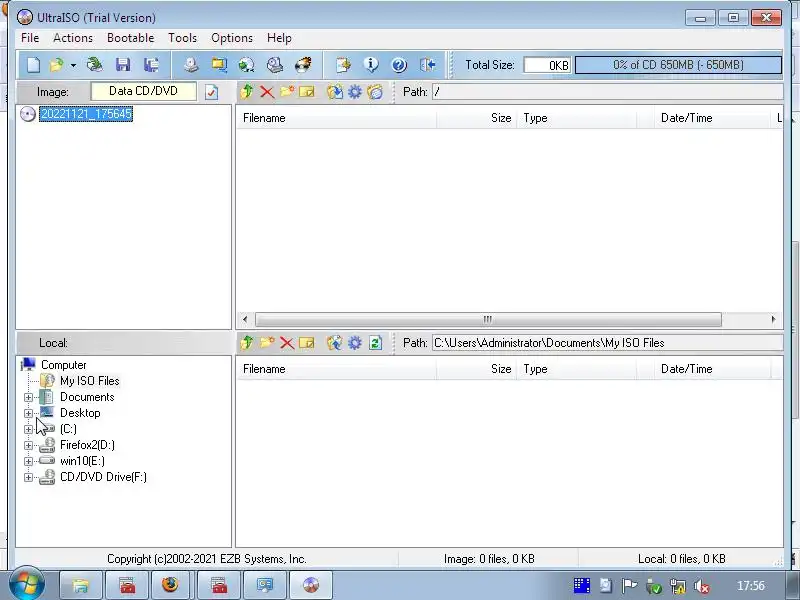This screenshot has width=800, height=600.
Task: Click the Make CD/DVD image icon
Action: [x=191, y=65]
